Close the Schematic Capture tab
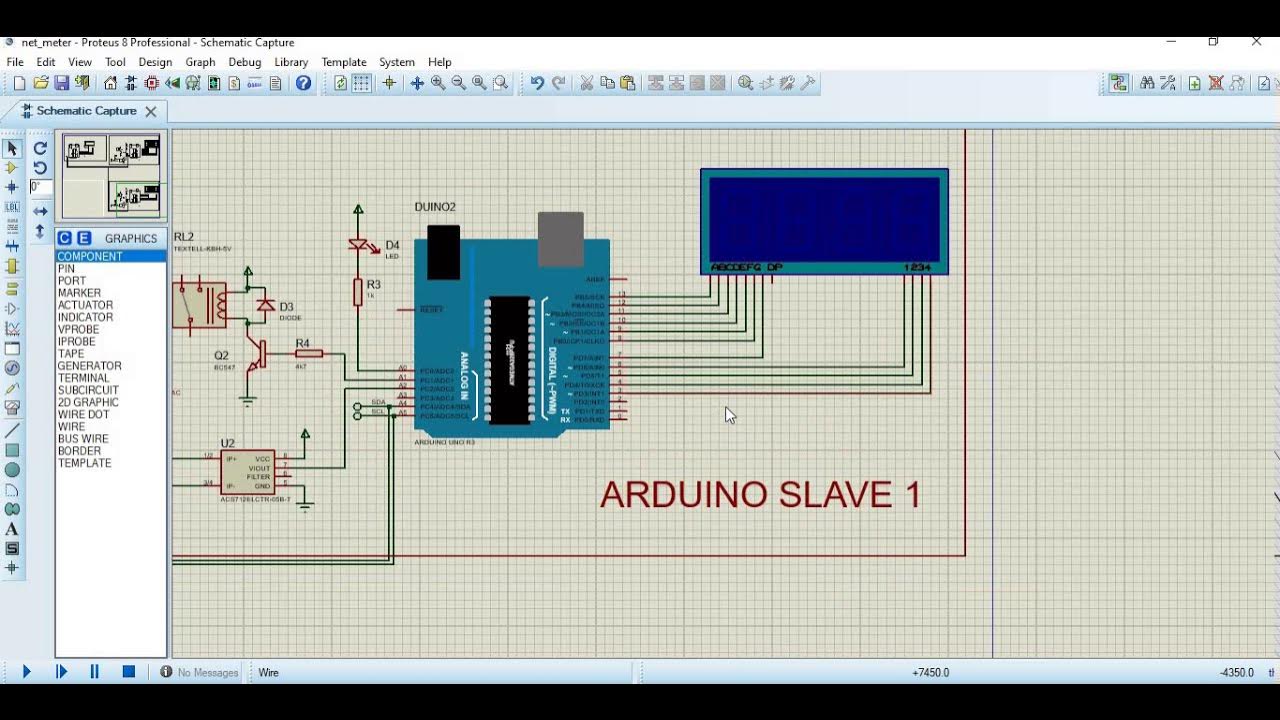The image size is (1280, 720). pos(151,111)
